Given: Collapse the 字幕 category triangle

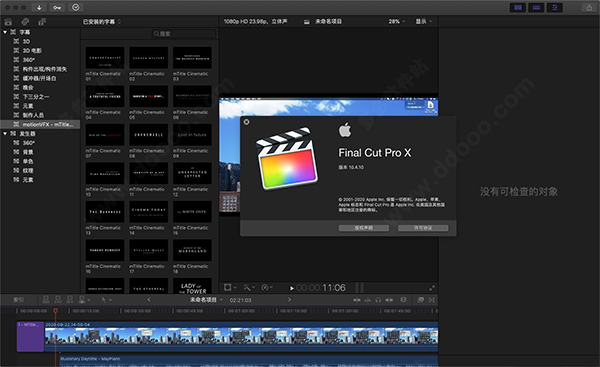Looking at the screenshot, I should tap(5, 32).
